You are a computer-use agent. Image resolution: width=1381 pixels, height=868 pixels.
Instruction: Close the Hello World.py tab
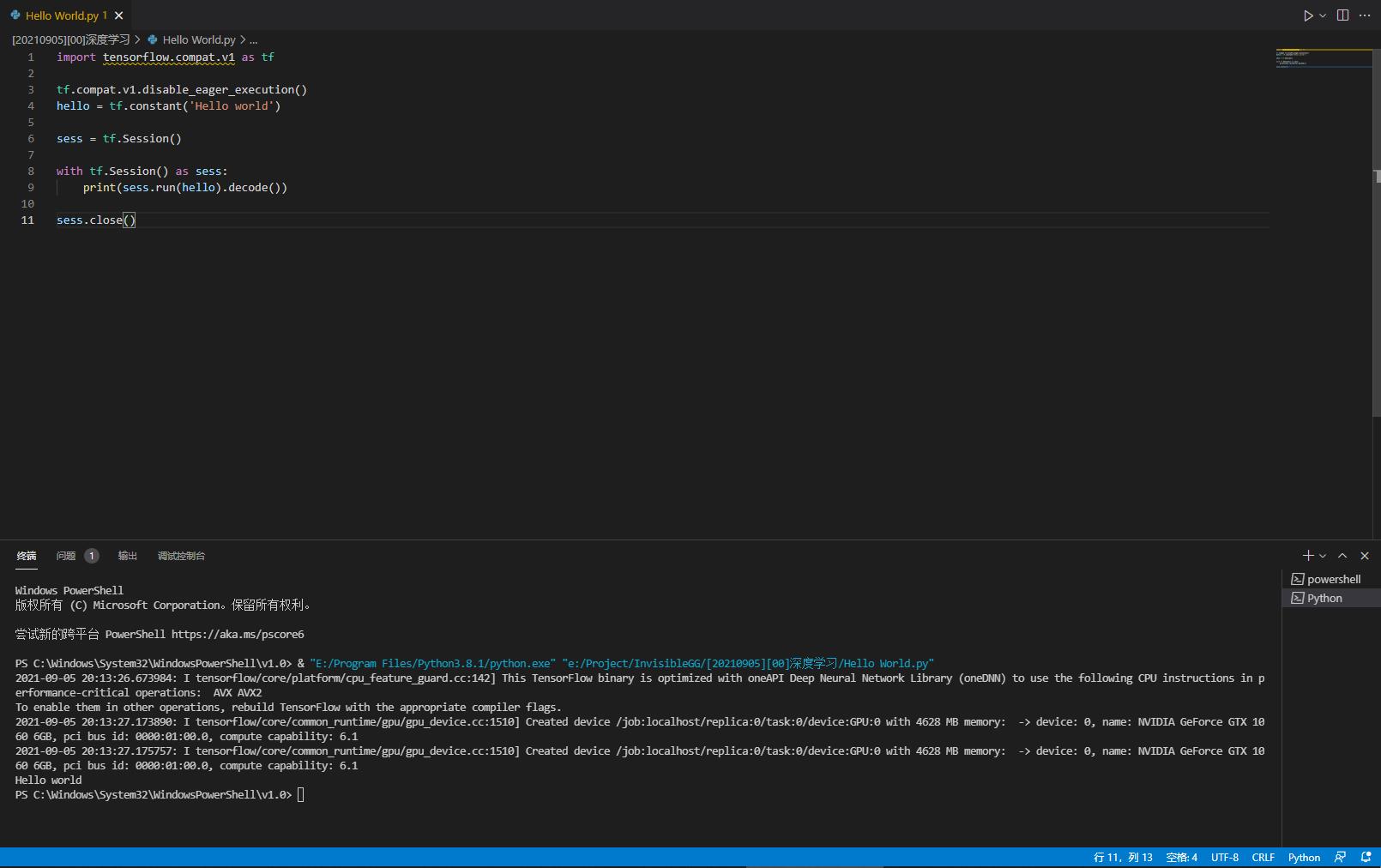coord(119,15)
